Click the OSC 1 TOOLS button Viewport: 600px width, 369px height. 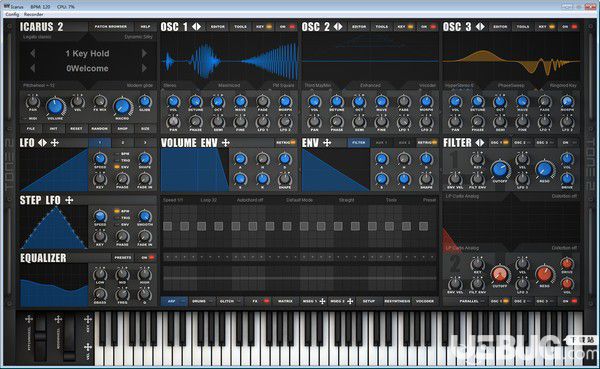click(241, 27)
